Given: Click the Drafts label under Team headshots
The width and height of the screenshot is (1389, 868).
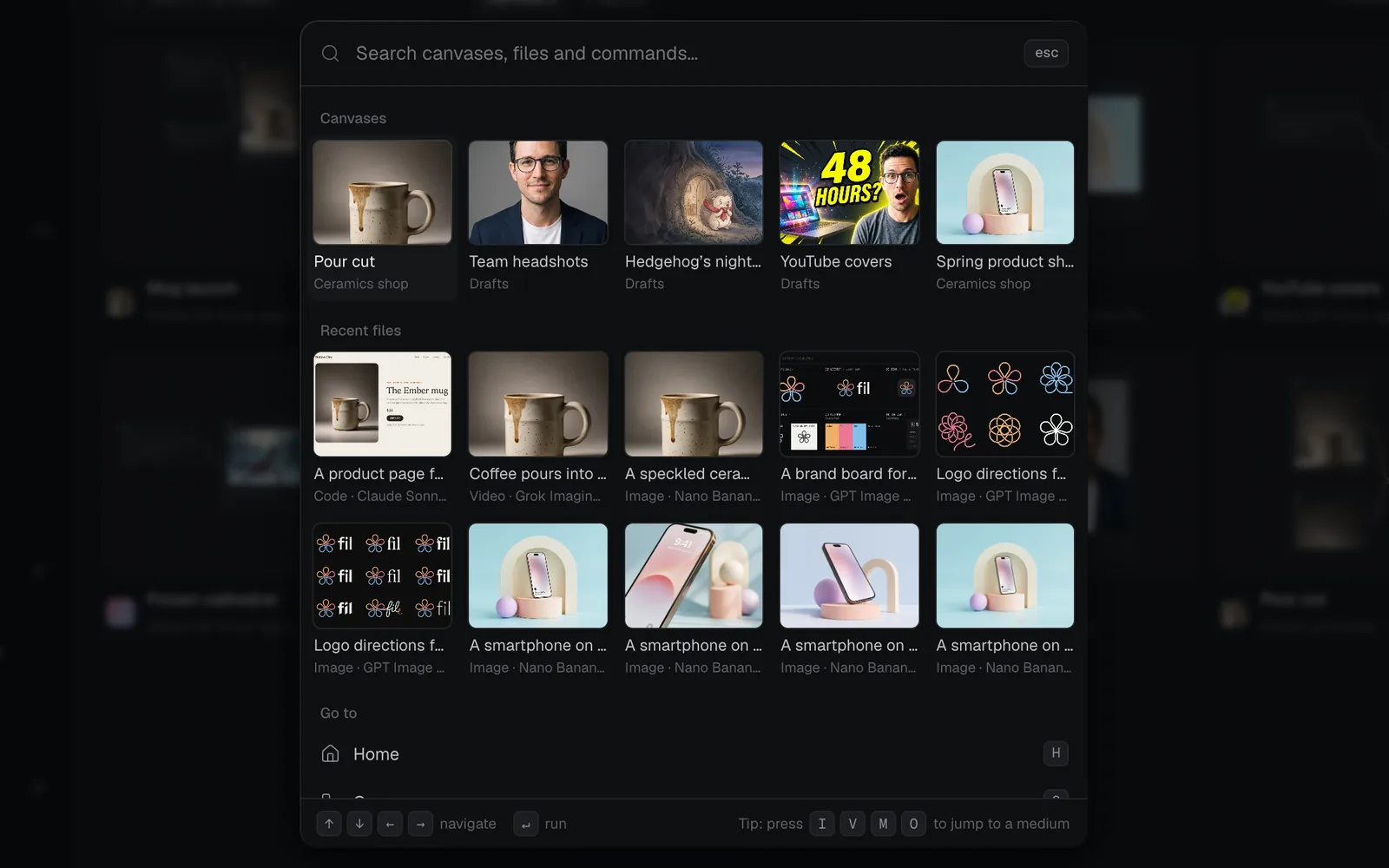Looking at the screenshot, I should point(489,284).
